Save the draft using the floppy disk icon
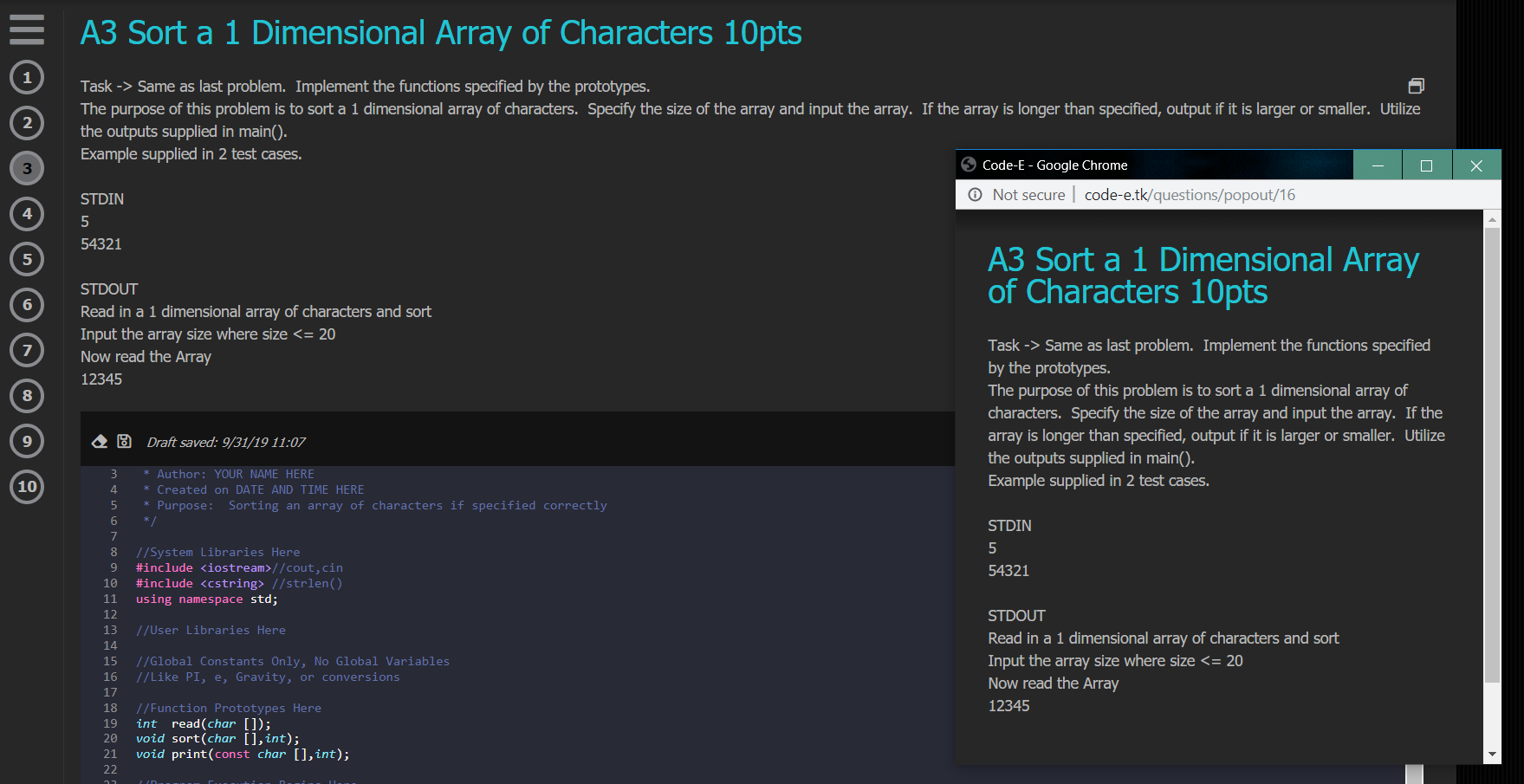The height and width of the screenshot is (784, 1524). [x=124, y=440]
